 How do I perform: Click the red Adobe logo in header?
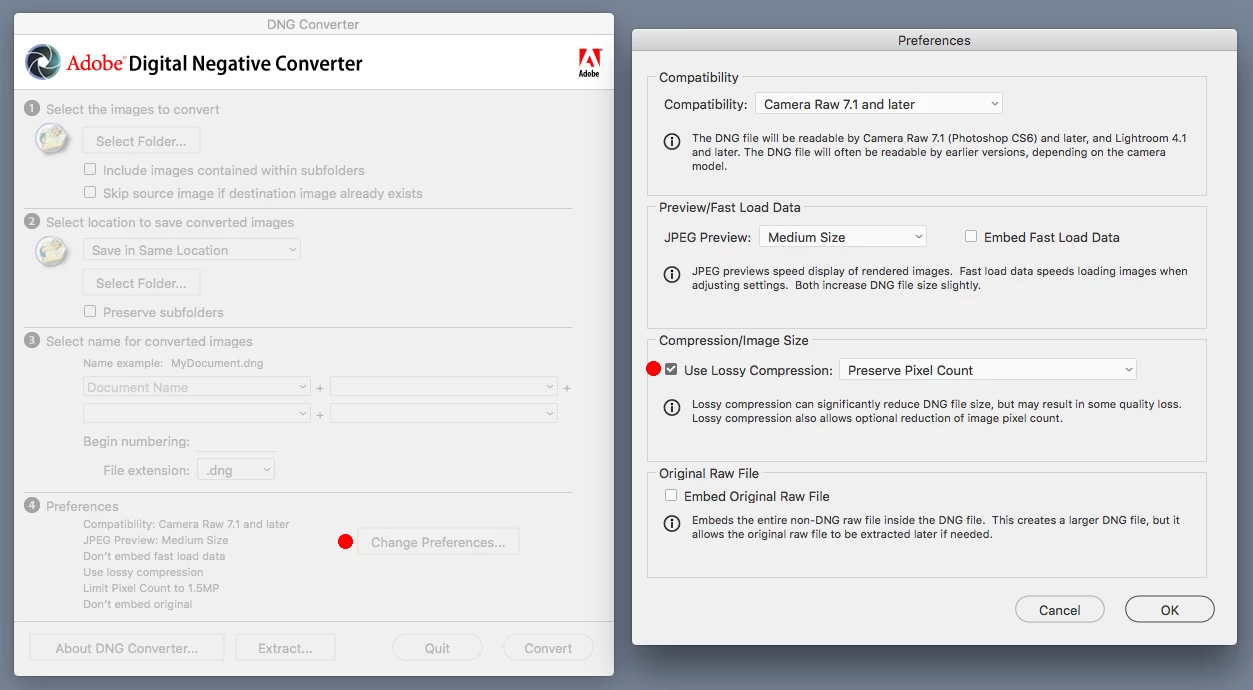589,62
